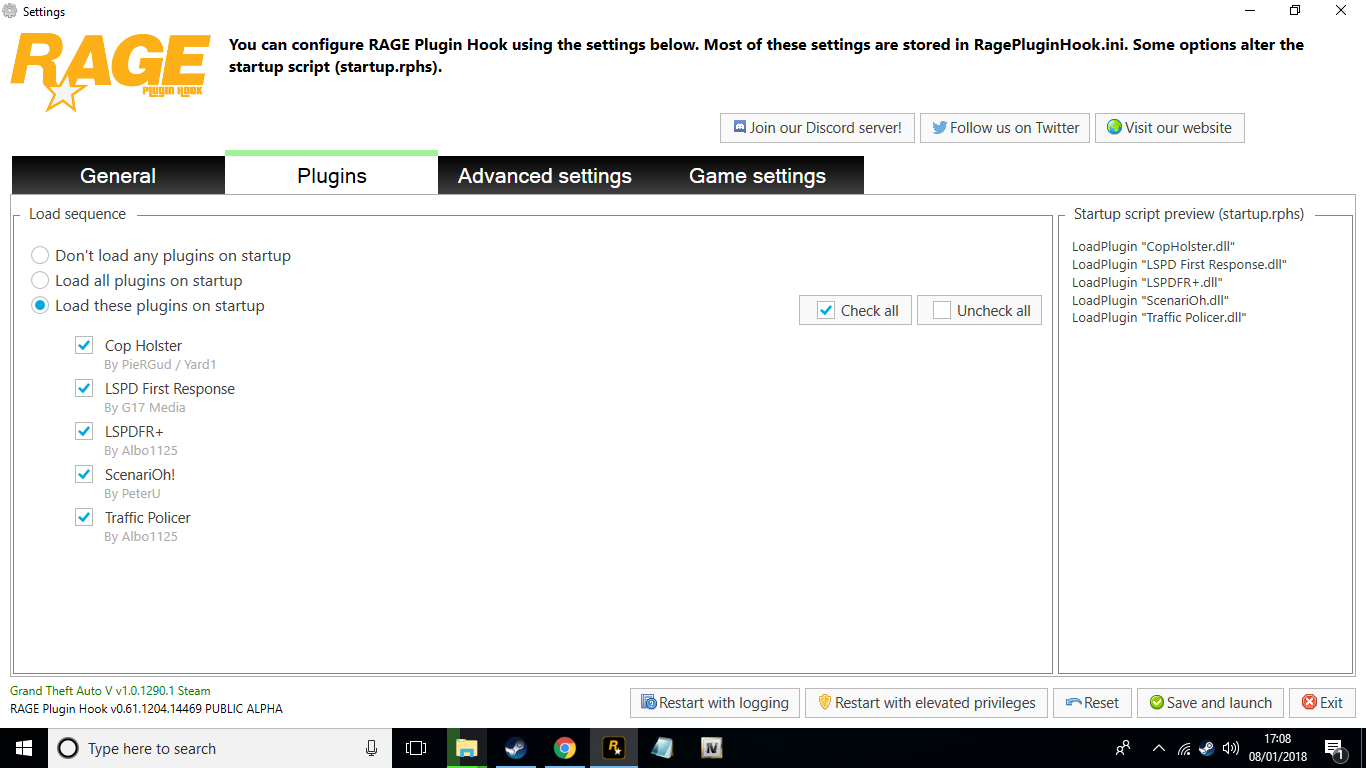Viewport: 1366px width, 768px height.
Task: Click Join our Discord server button
Action: [x=817, y=128]
